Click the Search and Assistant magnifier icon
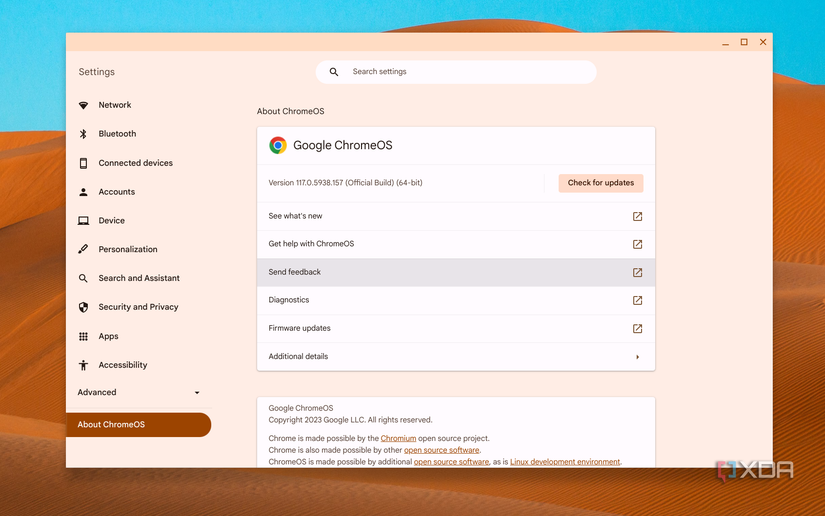This screenshot has height=516, width=825. [83, 278]
